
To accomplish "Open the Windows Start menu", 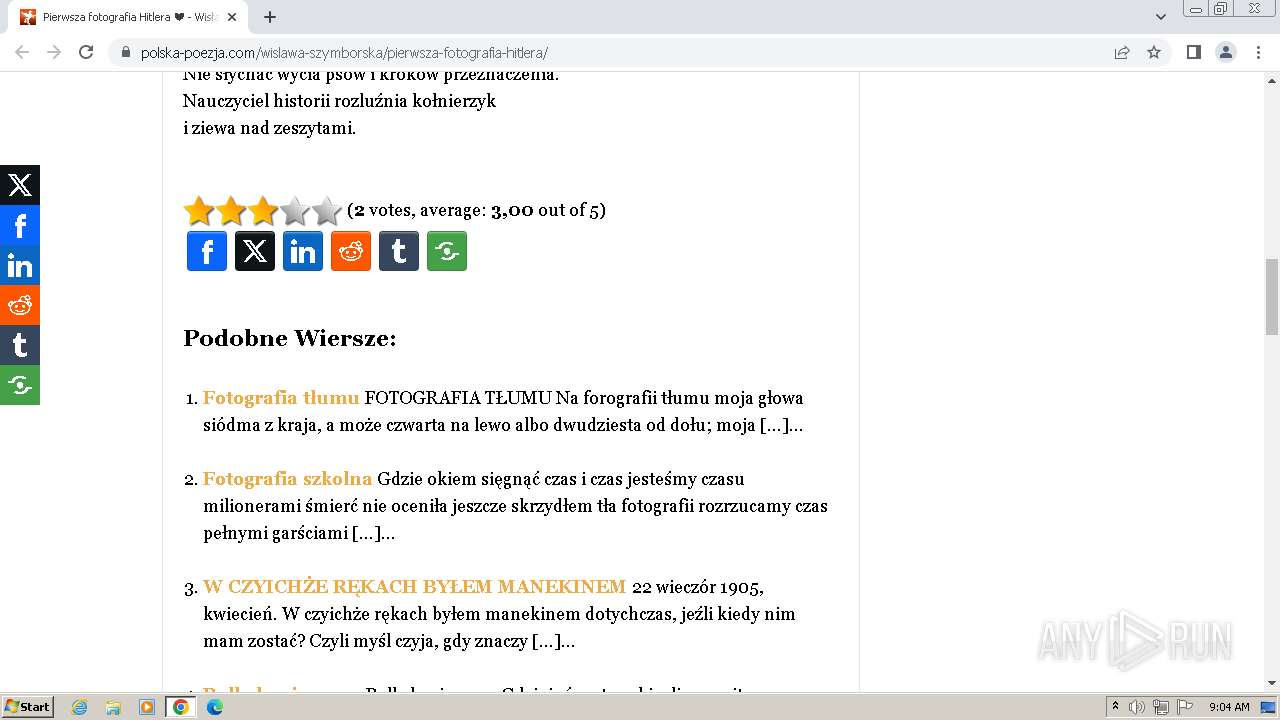I will (27, 707).
